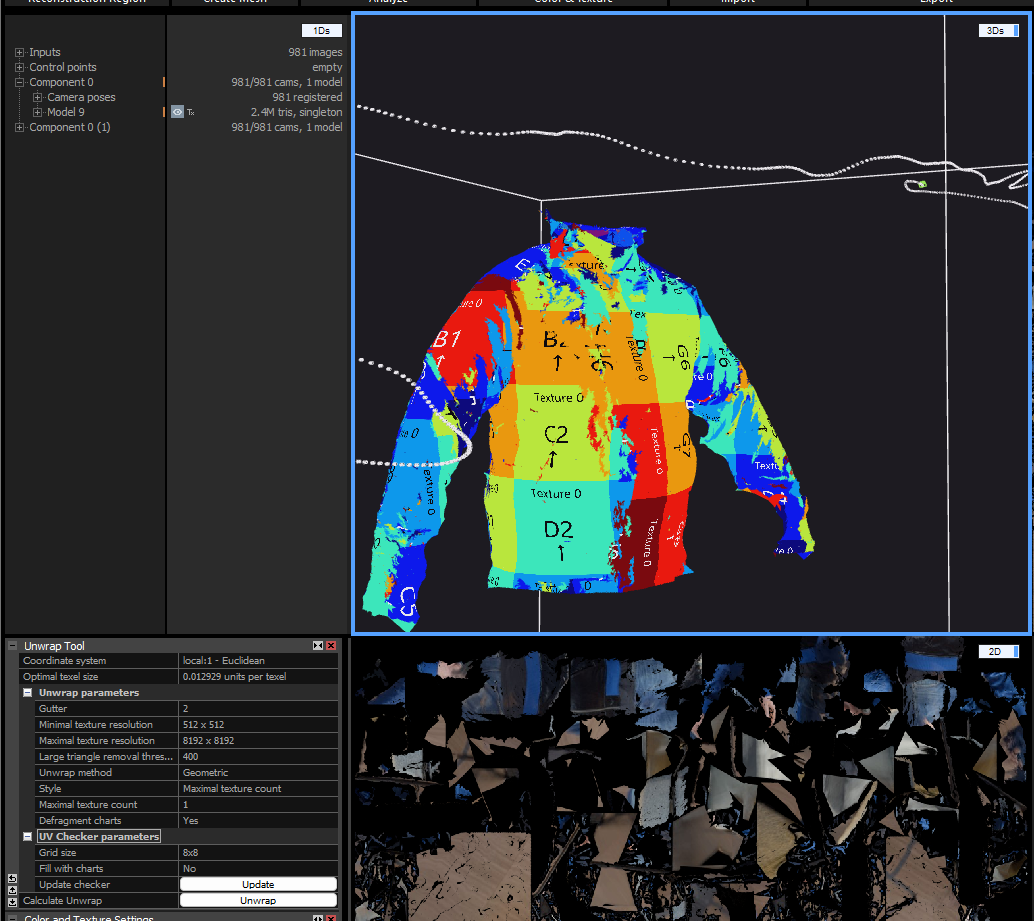Close the Unwrap Tool panel

point(331,645)
